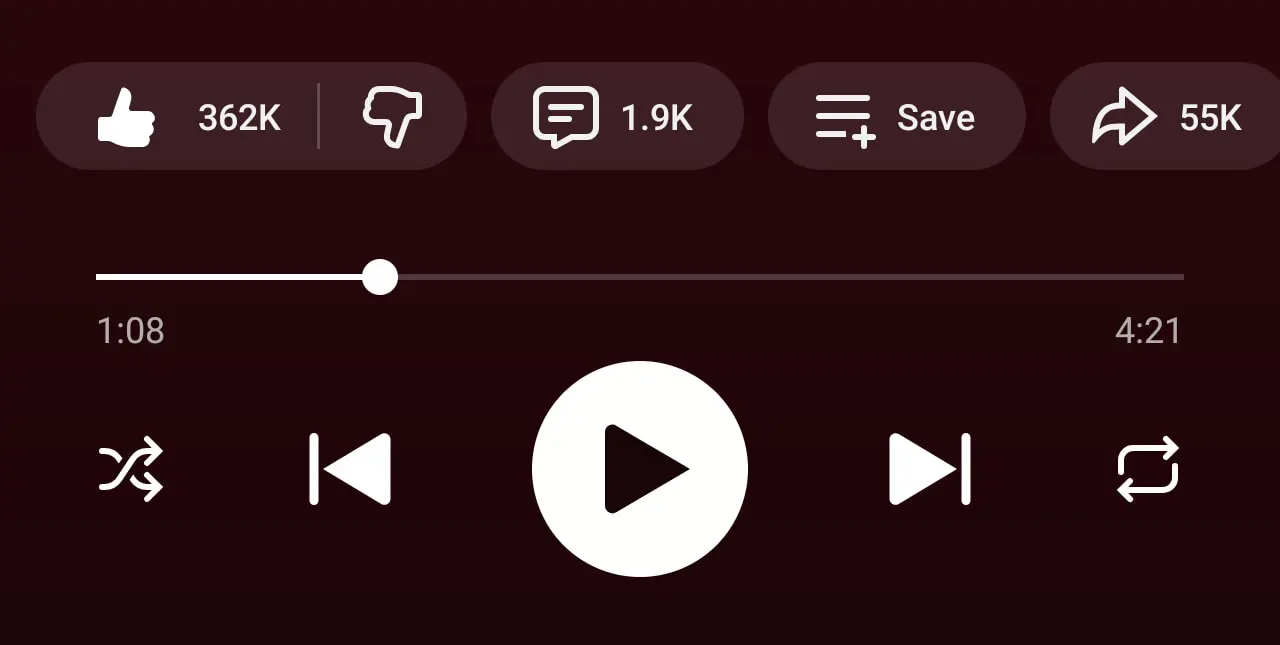The width and height of the screenshot is (1280, 645).
Task: Click the 362K like count
Action: point(239,118)
